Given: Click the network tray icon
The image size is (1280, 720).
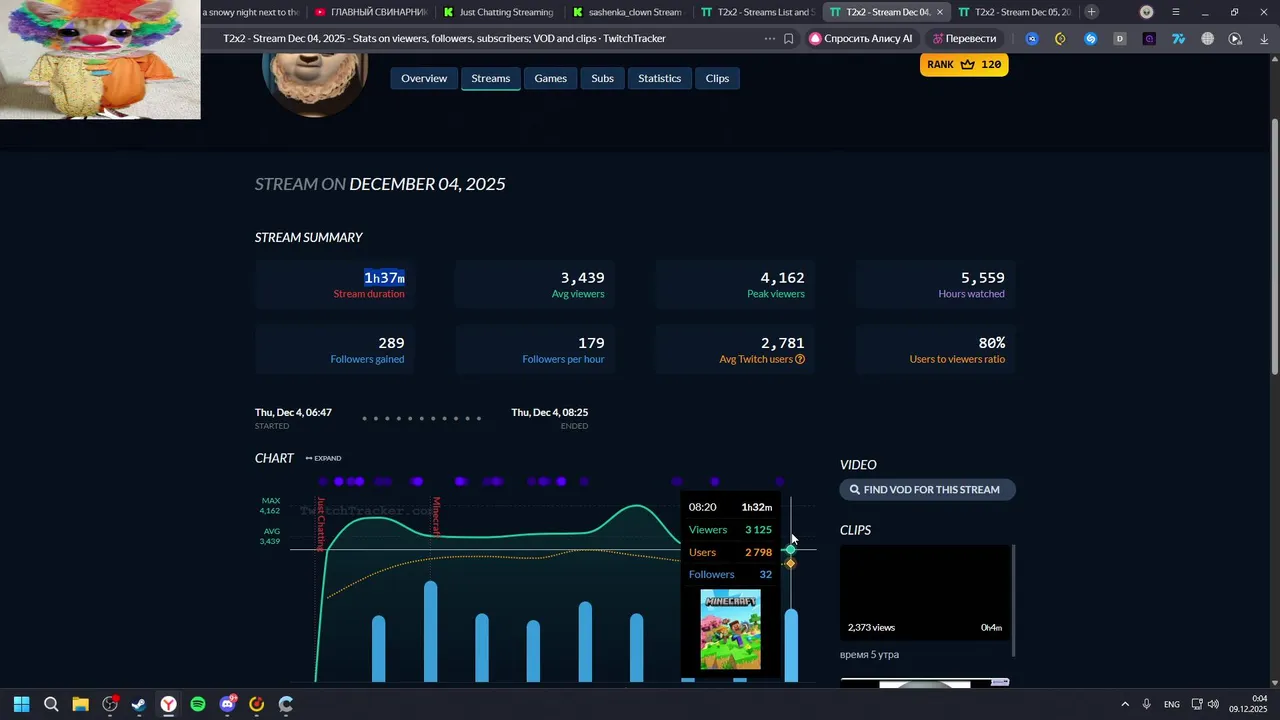Looking at the screenshot, I should point(1197,704).
